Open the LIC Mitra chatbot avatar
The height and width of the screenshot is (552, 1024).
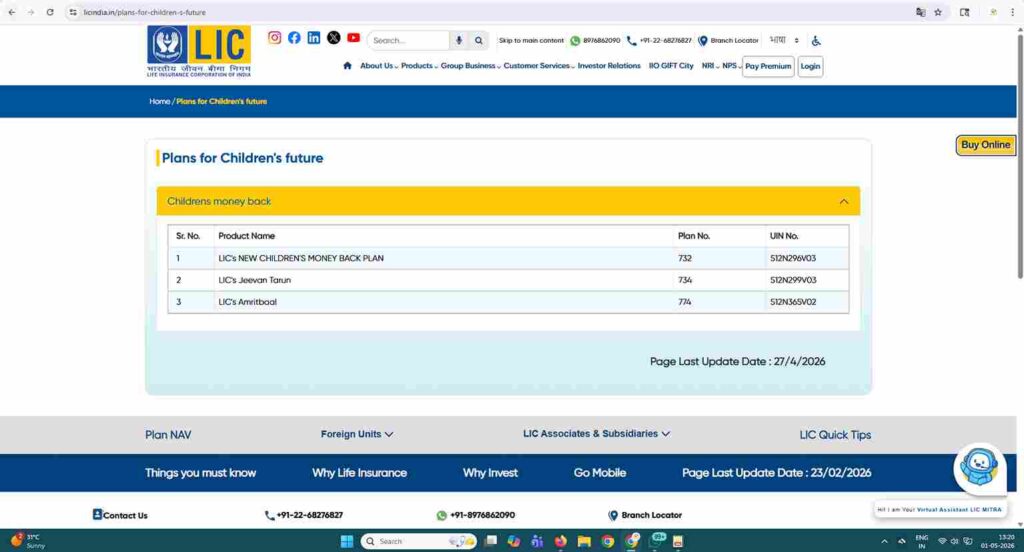(979, 468)
